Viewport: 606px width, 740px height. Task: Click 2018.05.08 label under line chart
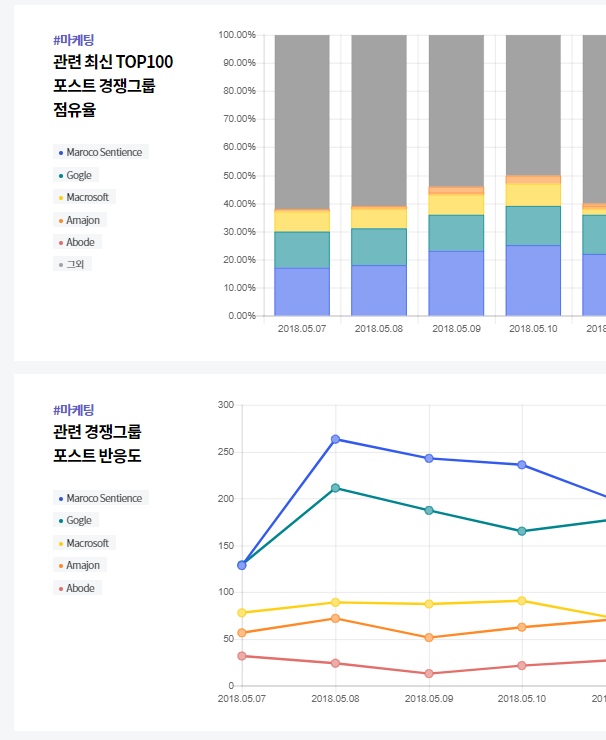point(336,698)
